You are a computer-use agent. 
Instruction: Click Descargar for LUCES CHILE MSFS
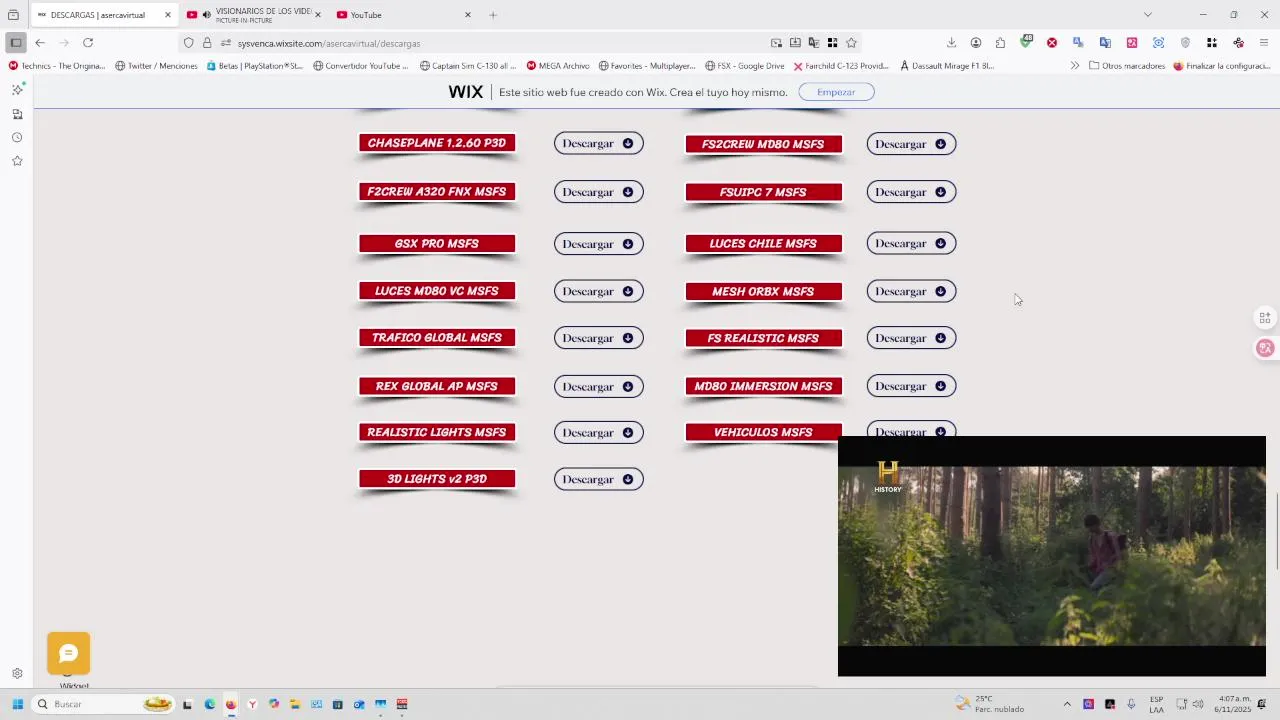[x=911, y=243]
